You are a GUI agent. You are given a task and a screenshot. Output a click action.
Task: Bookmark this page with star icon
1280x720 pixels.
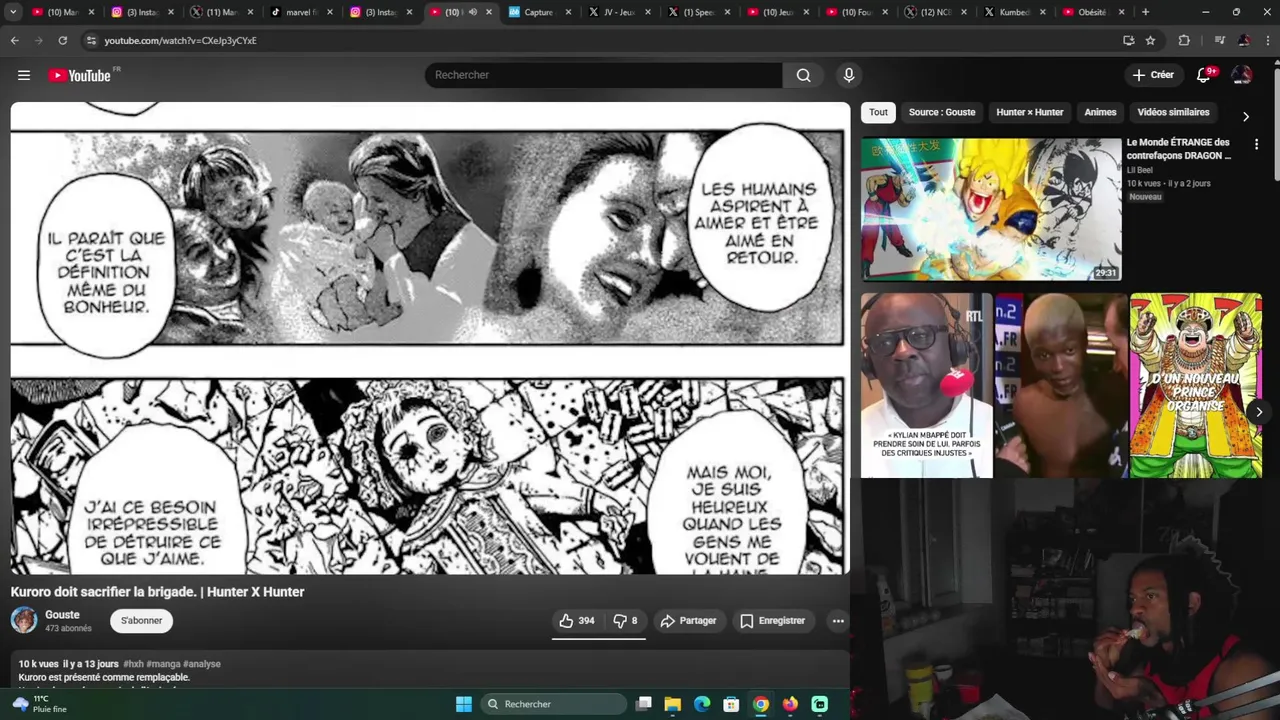coord(1151,40)
